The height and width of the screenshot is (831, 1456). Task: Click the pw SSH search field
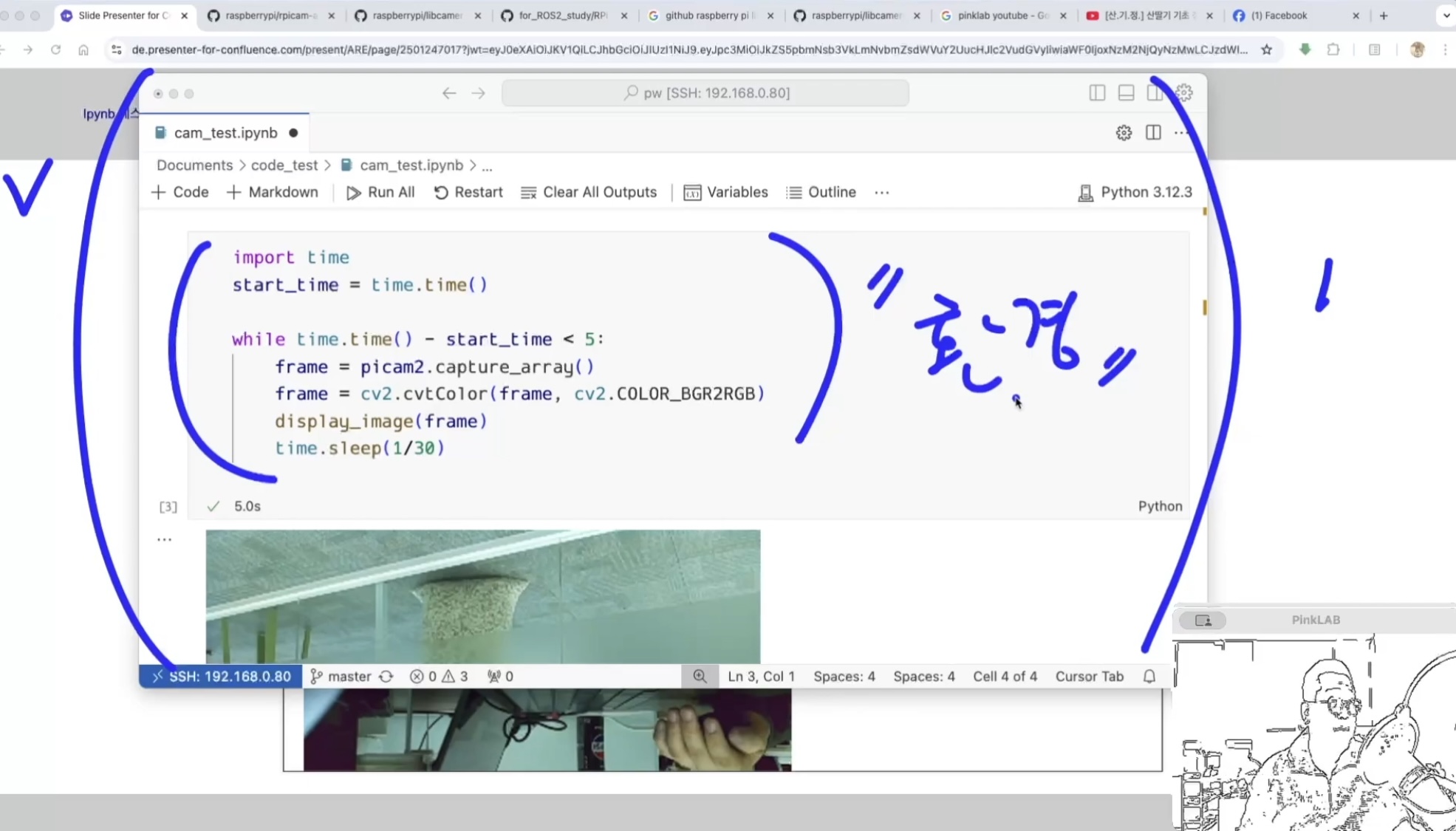click(705, 93)
